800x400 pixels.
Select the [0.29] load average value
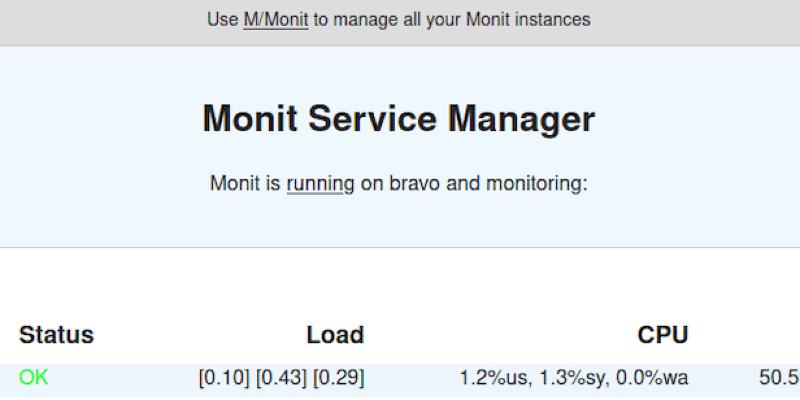[338, 378]
